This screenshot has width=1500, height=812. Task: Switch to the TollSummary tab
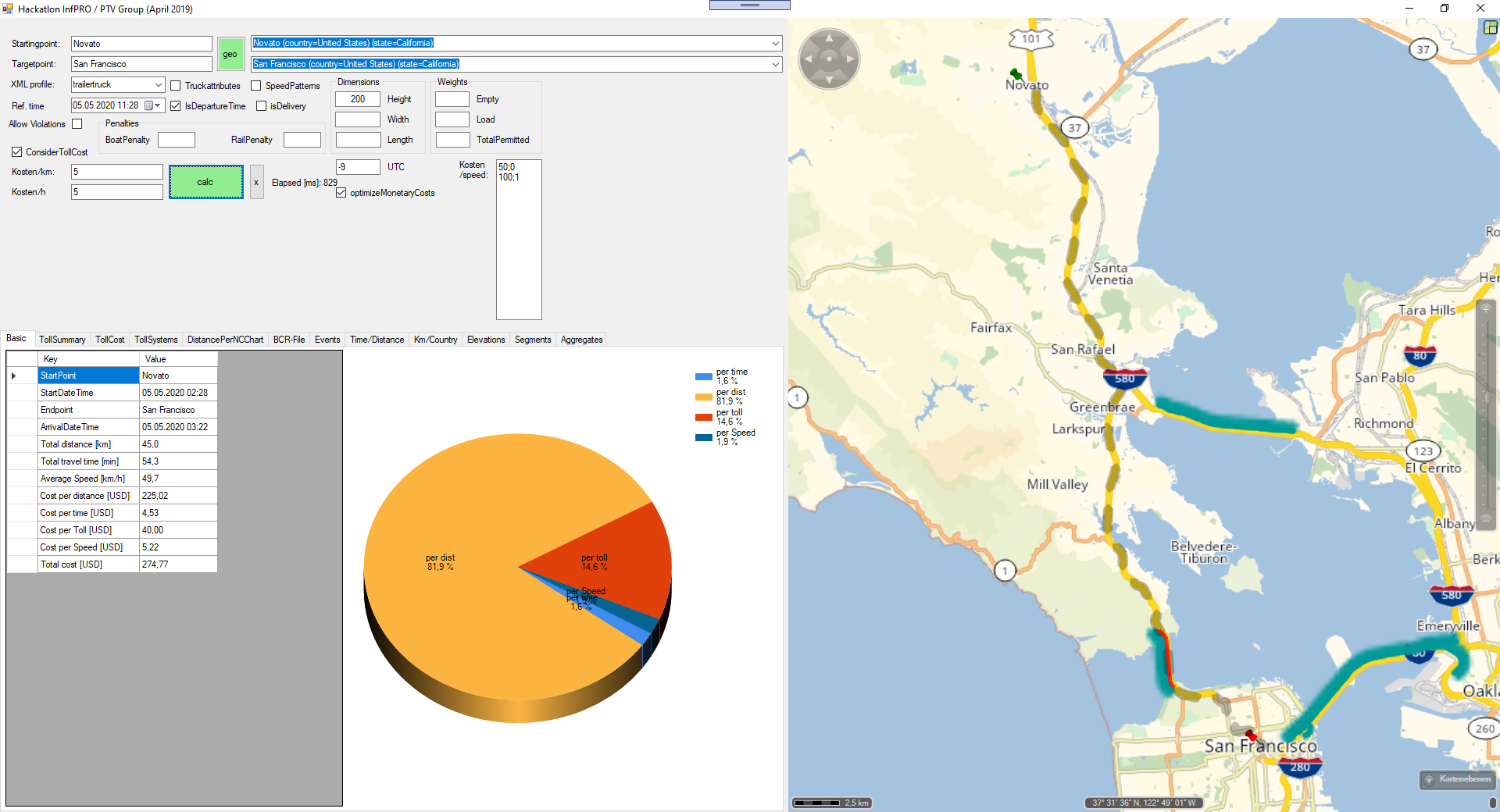pos(62,340)
